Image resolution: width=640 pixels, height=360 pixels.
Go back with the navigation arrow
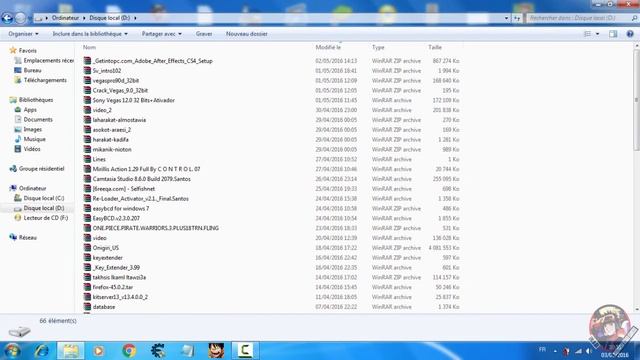(x=7, y=18)
